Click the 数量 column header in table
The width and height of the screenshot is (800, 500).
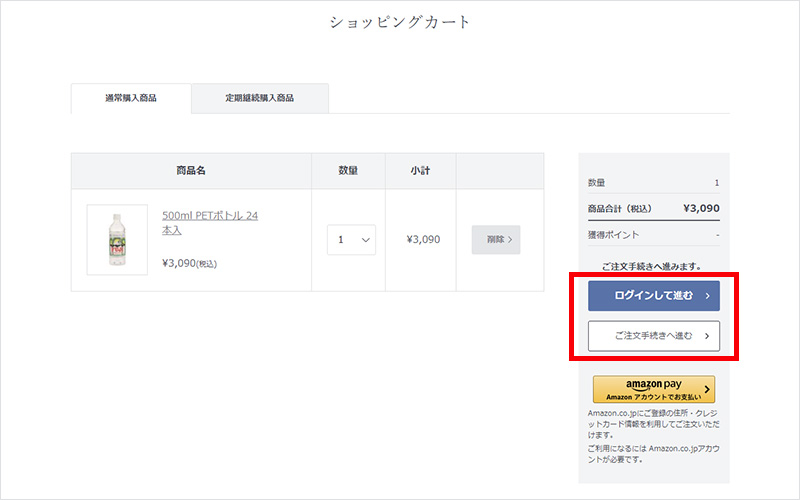[x=348, y=171]
